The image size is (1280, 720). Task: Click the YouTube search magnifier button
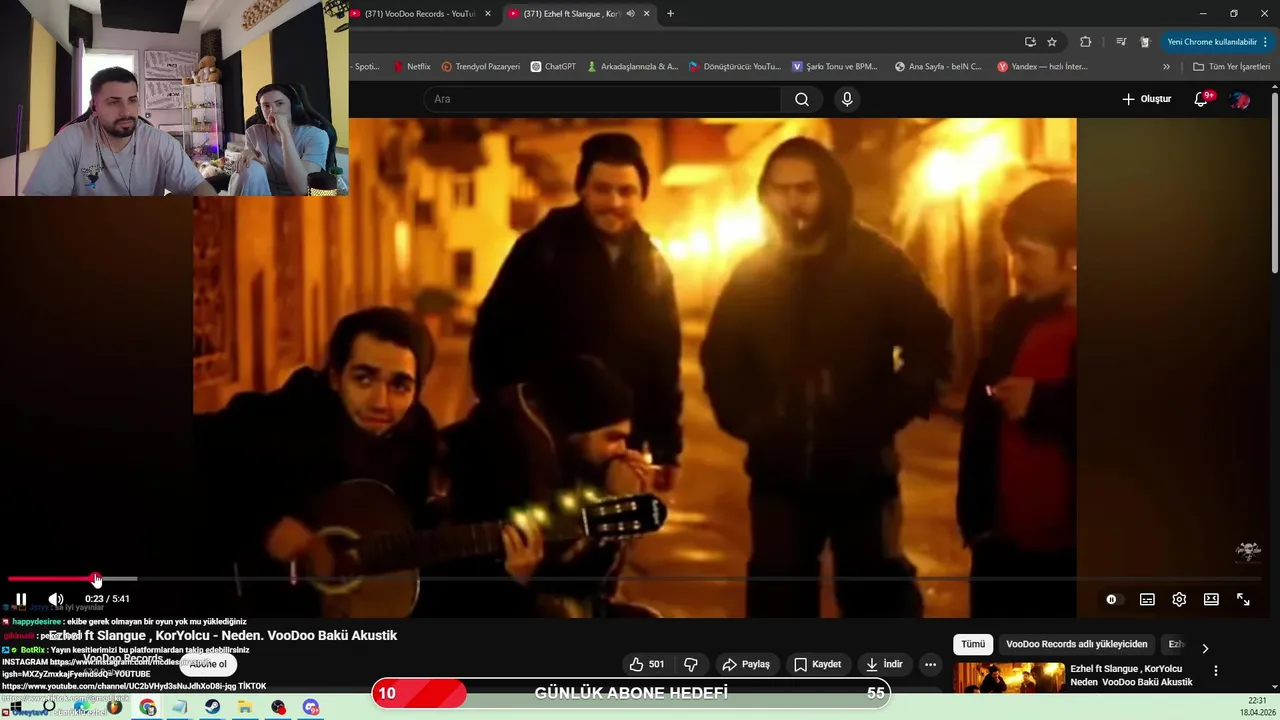(802, 99)
